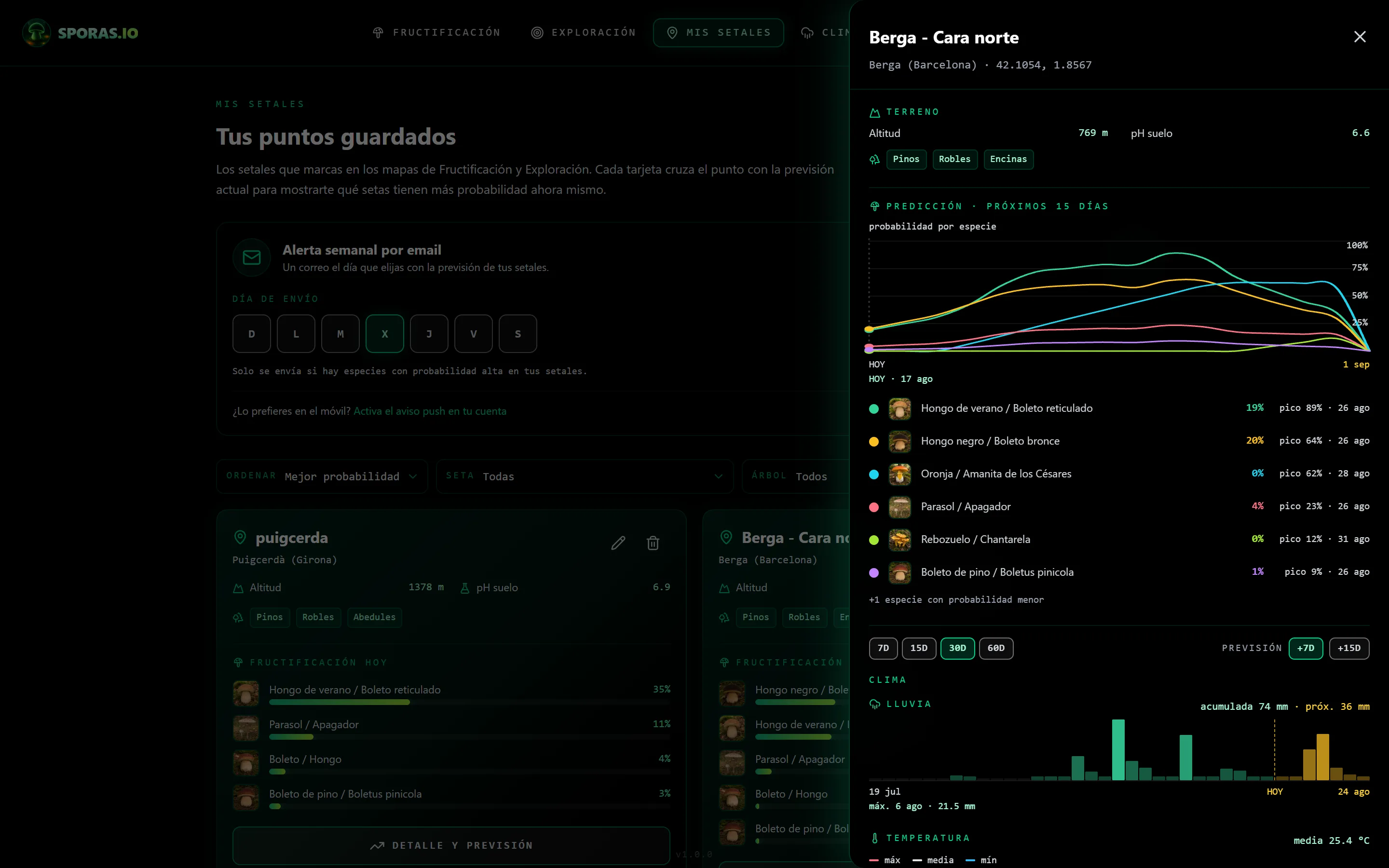1389x868 pixels.
Task: Expand '+1 especie con probabilidad menor'
Action: point(956,600)
